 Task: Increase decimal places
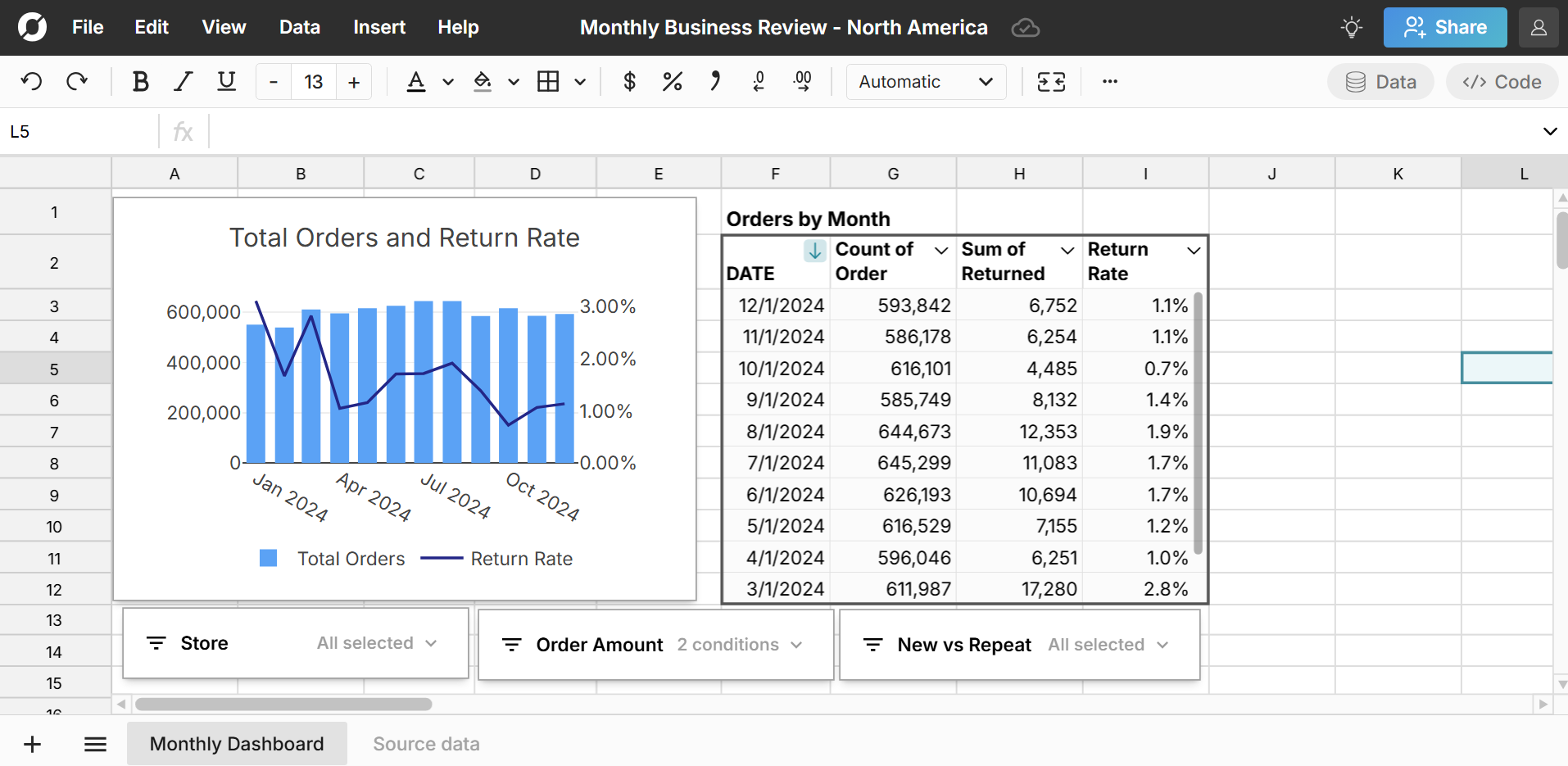tap(802, 81)
